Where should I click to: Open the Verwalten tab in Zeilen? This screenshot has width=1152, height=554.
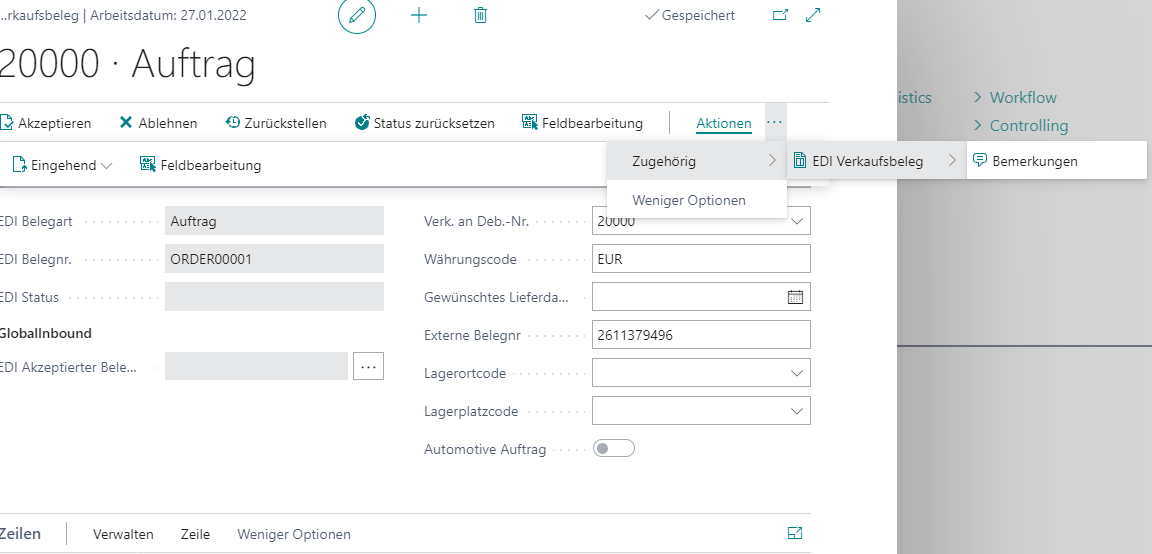click(123, 534)
